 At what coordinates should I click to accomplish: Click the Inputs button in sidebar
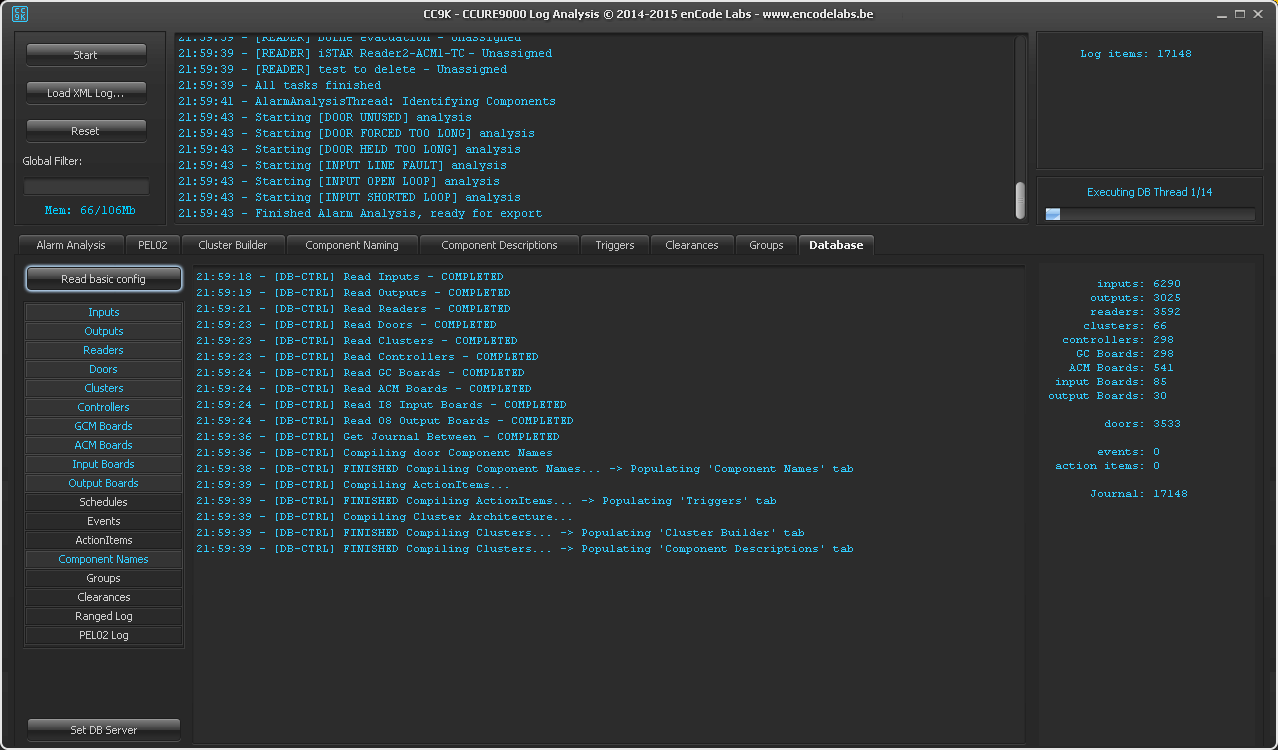pyautogui.click(x=104, y=312)
